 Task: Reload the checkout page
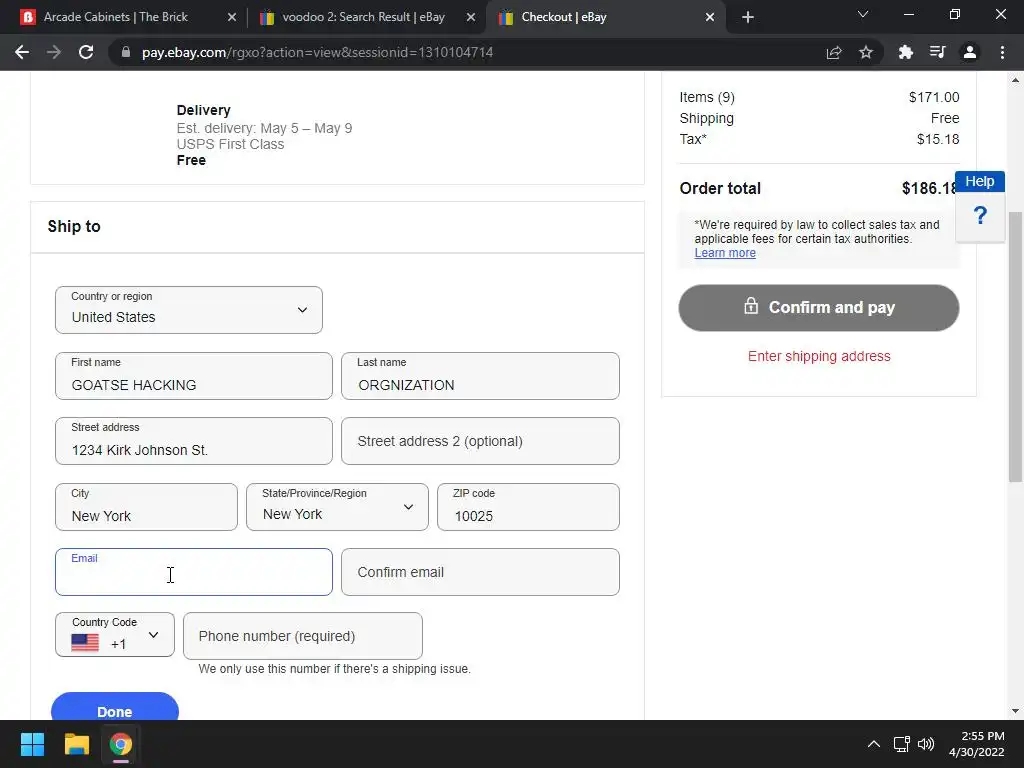coord(86,52)
